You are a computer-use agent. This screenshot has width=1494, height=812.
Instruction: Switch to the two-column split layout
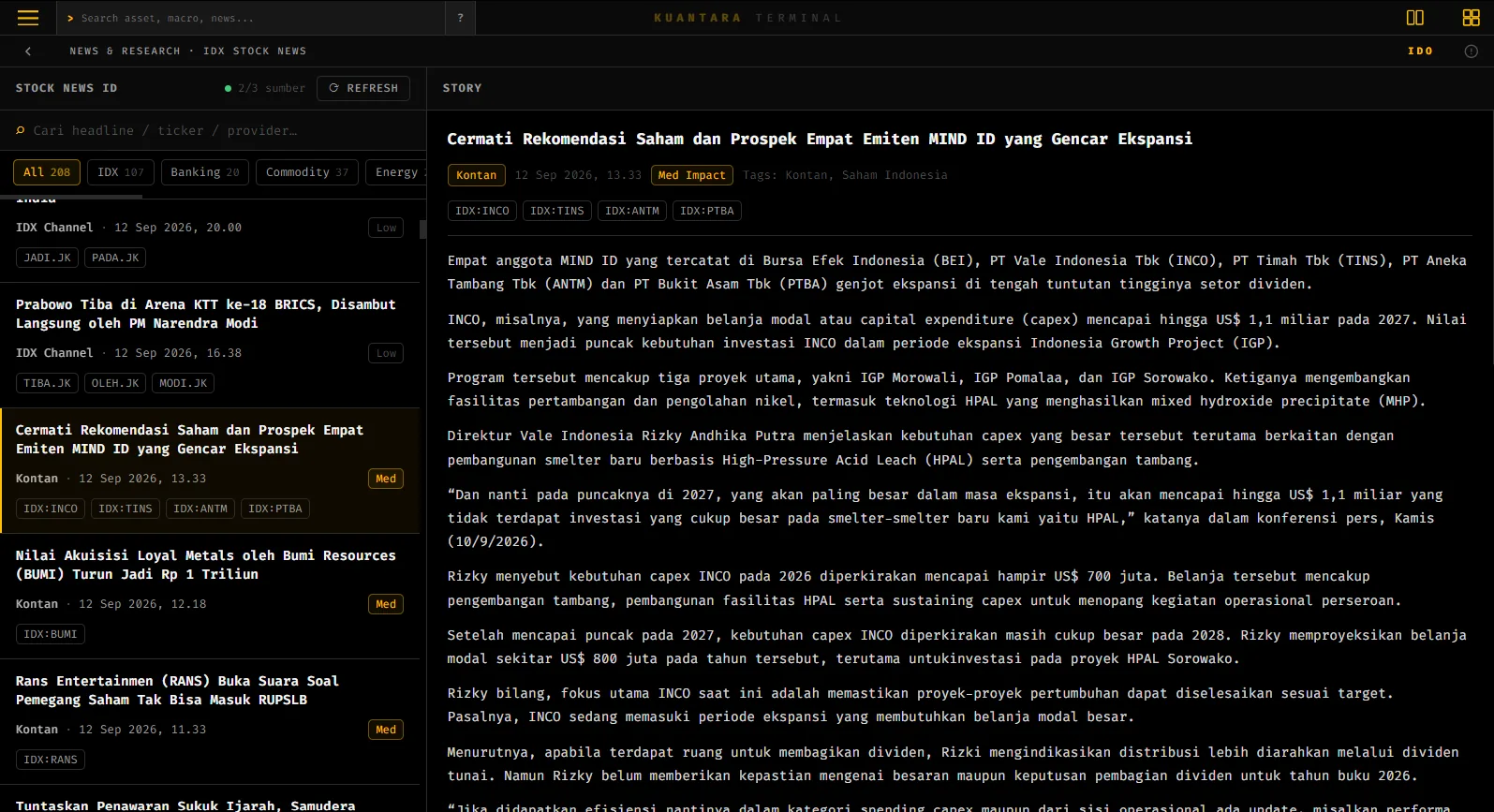point(1415,18)
